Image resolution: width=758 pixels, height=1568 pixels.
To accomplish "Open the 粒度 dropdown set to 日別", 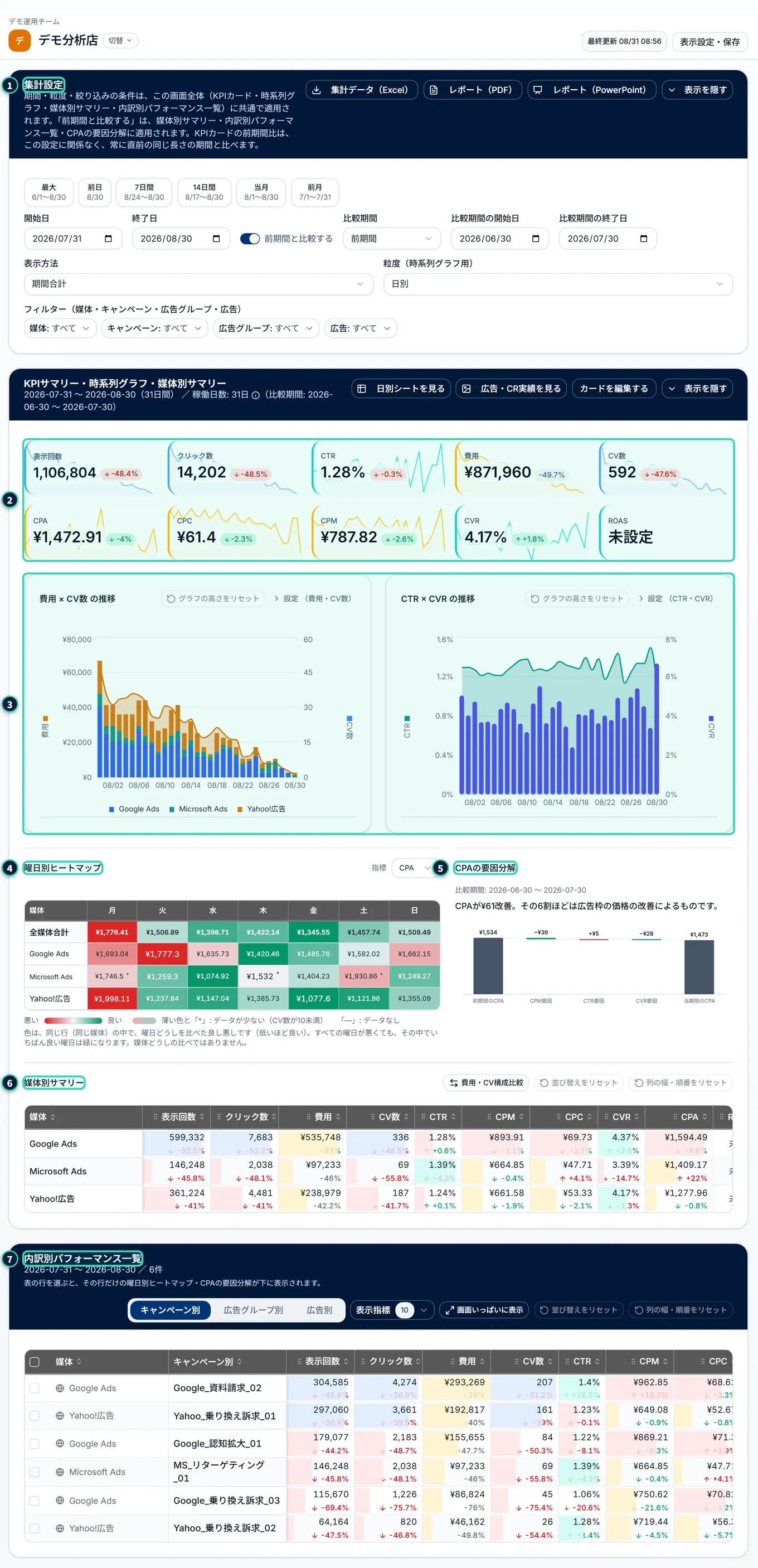I will coord(558,284).
